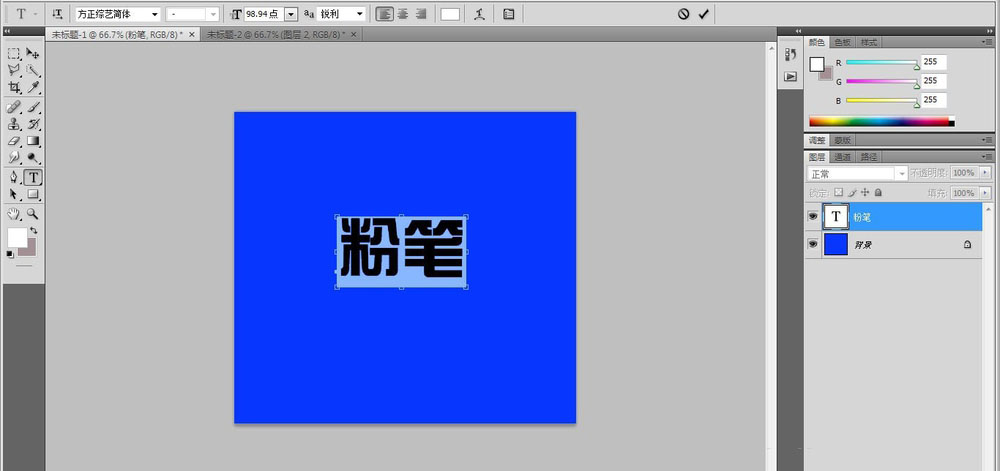Open the Layers panel options menu
1000x471 pixels.
click(x=988, y=156)
